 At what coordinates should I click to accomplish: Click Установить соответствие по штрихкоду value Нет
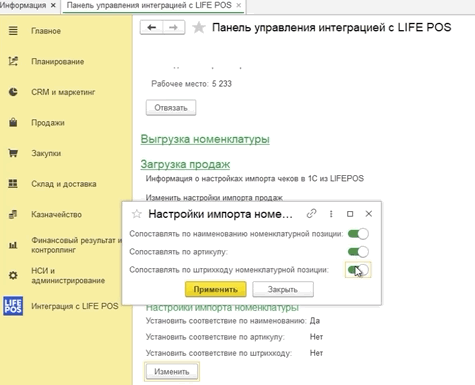316,353
